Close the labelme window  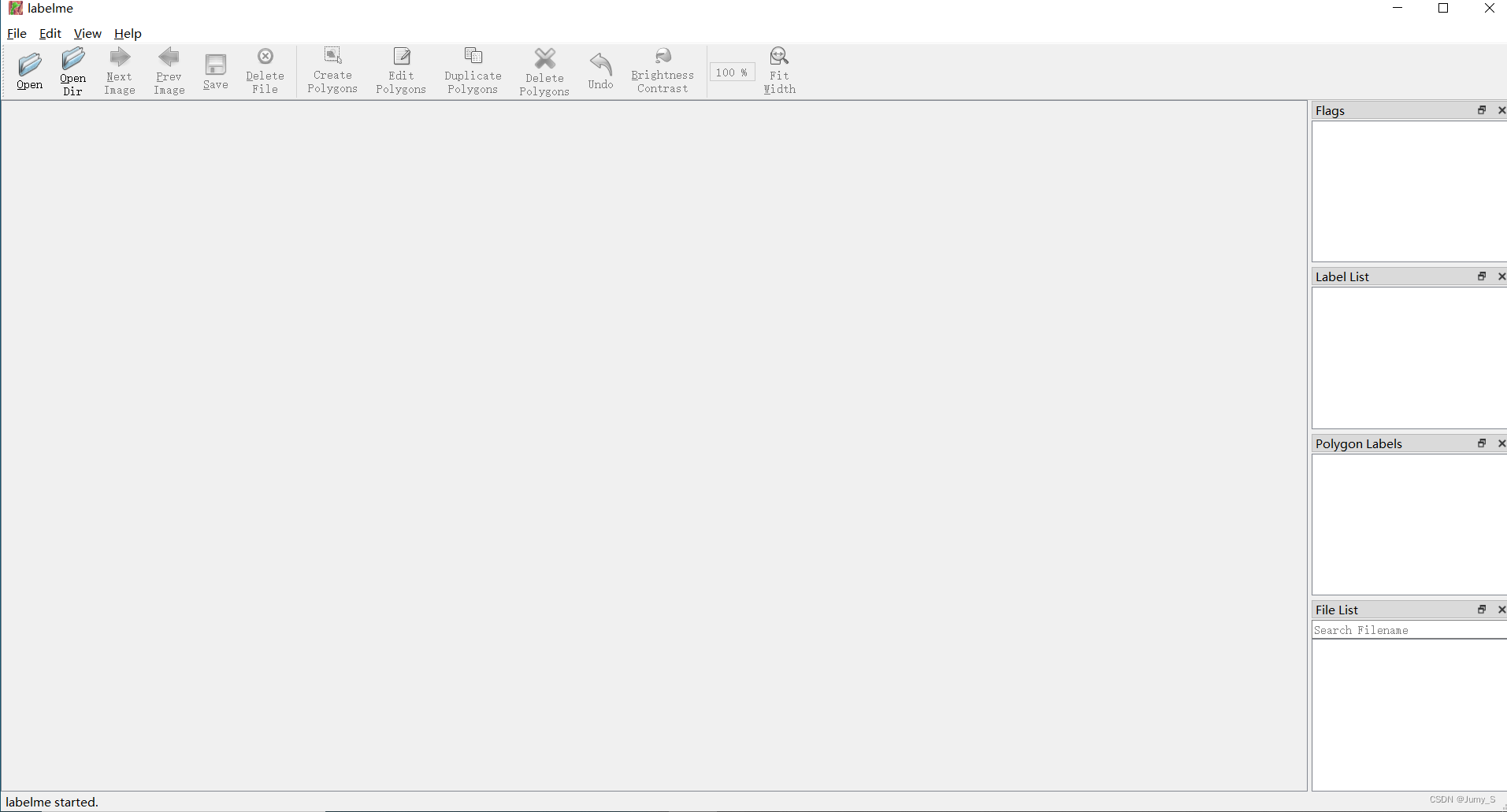tap(1489, 8)
